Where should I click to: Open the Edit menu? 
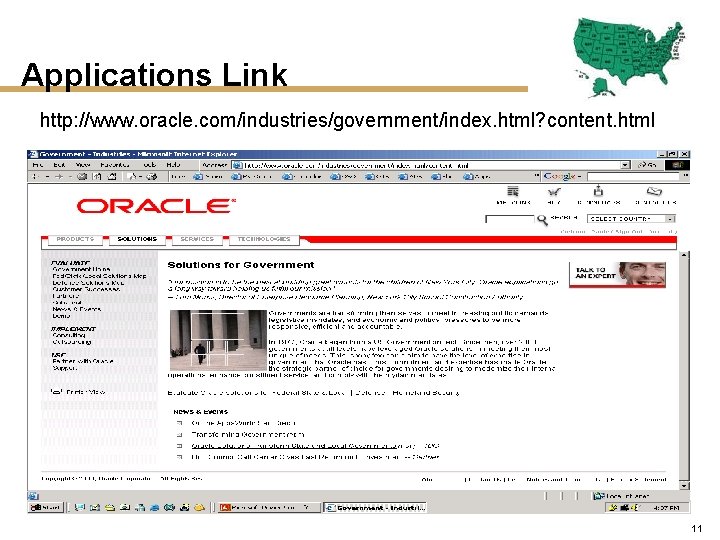coord(59,165)
